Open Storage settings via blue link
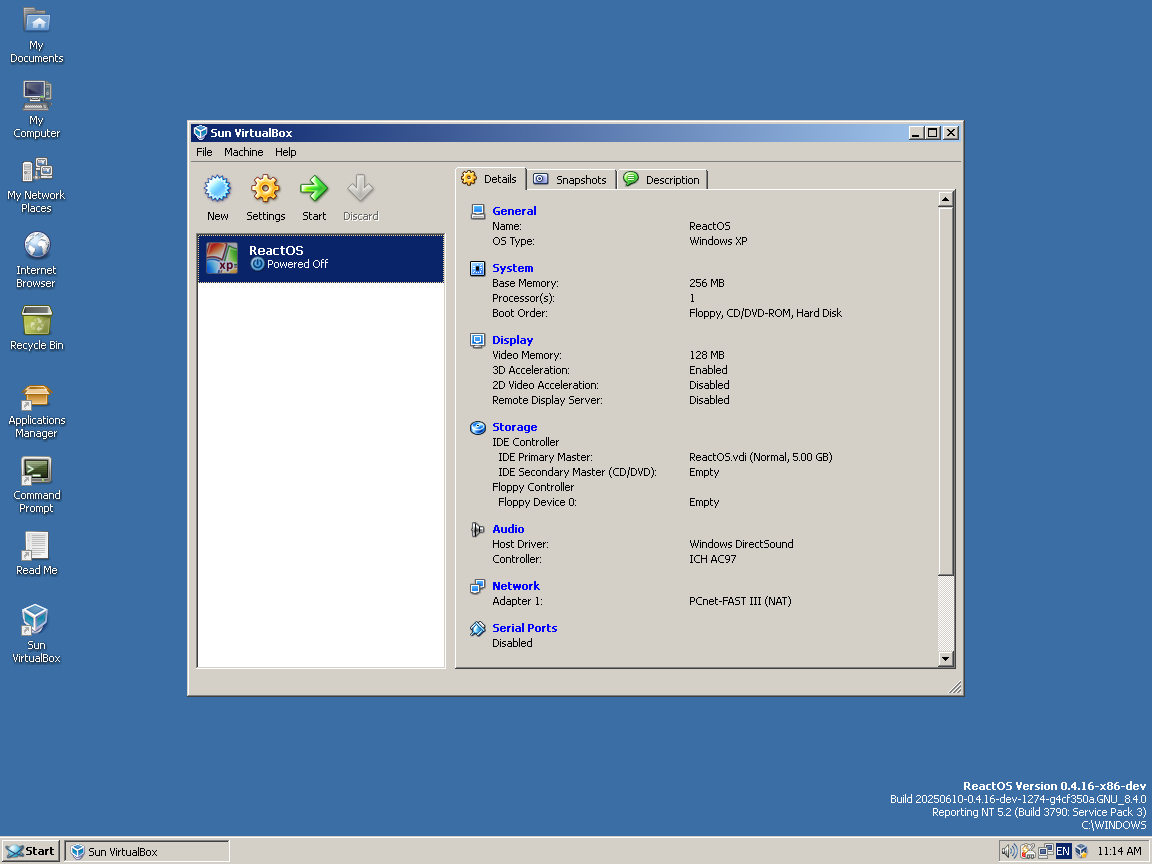This screenshot has width=1152, height=864. 514,427
